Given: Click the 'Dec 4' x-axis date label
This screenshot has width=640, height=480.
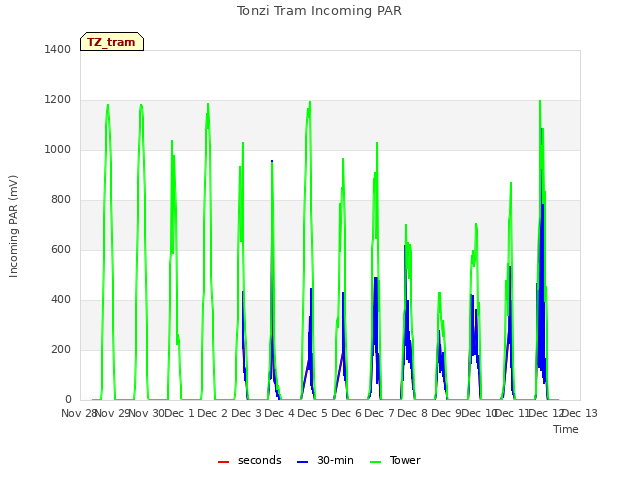Looking at the screenshot, I should coord(280,413).
